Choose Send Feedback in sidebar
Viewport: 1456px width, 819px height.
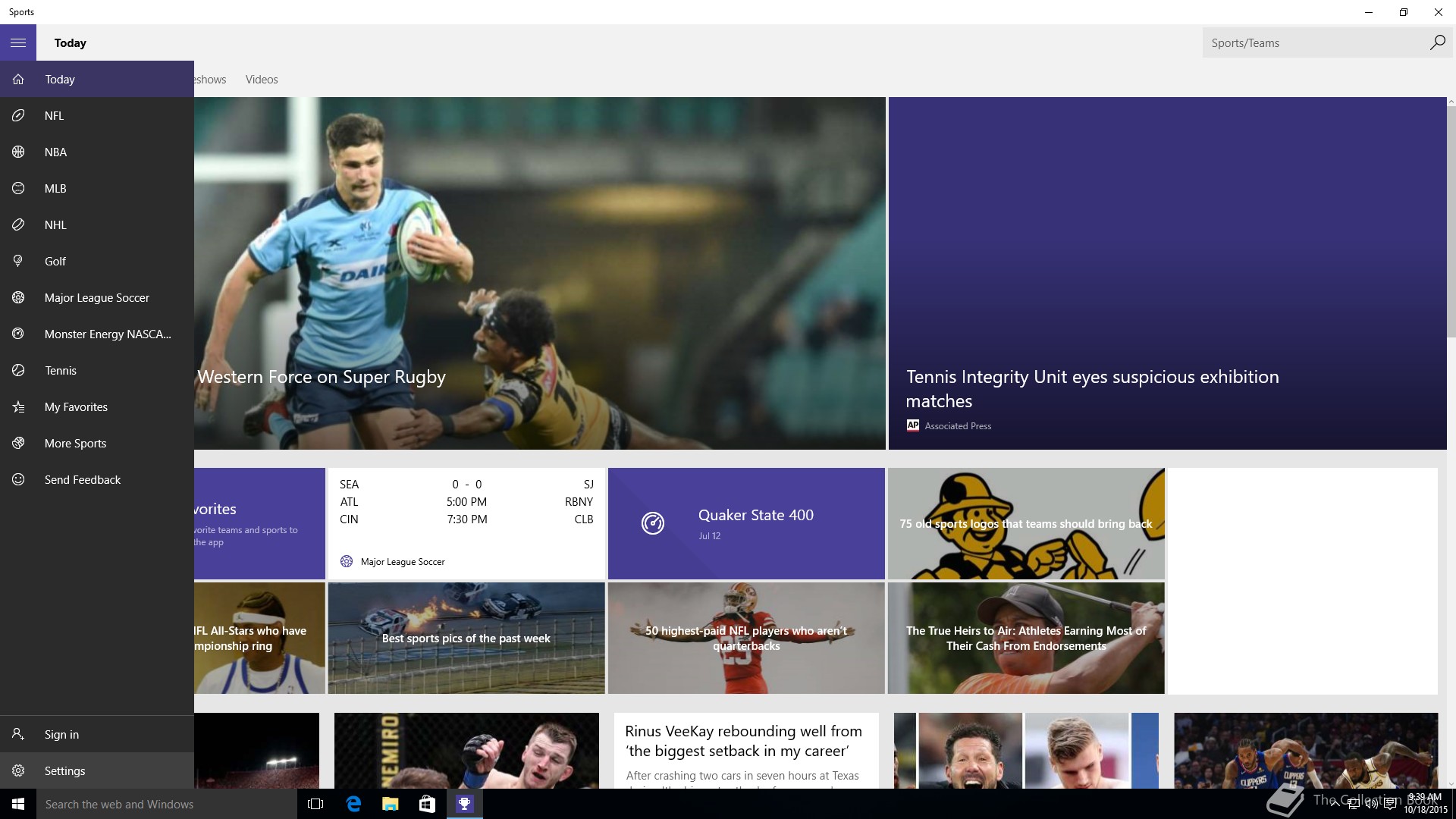97,479
